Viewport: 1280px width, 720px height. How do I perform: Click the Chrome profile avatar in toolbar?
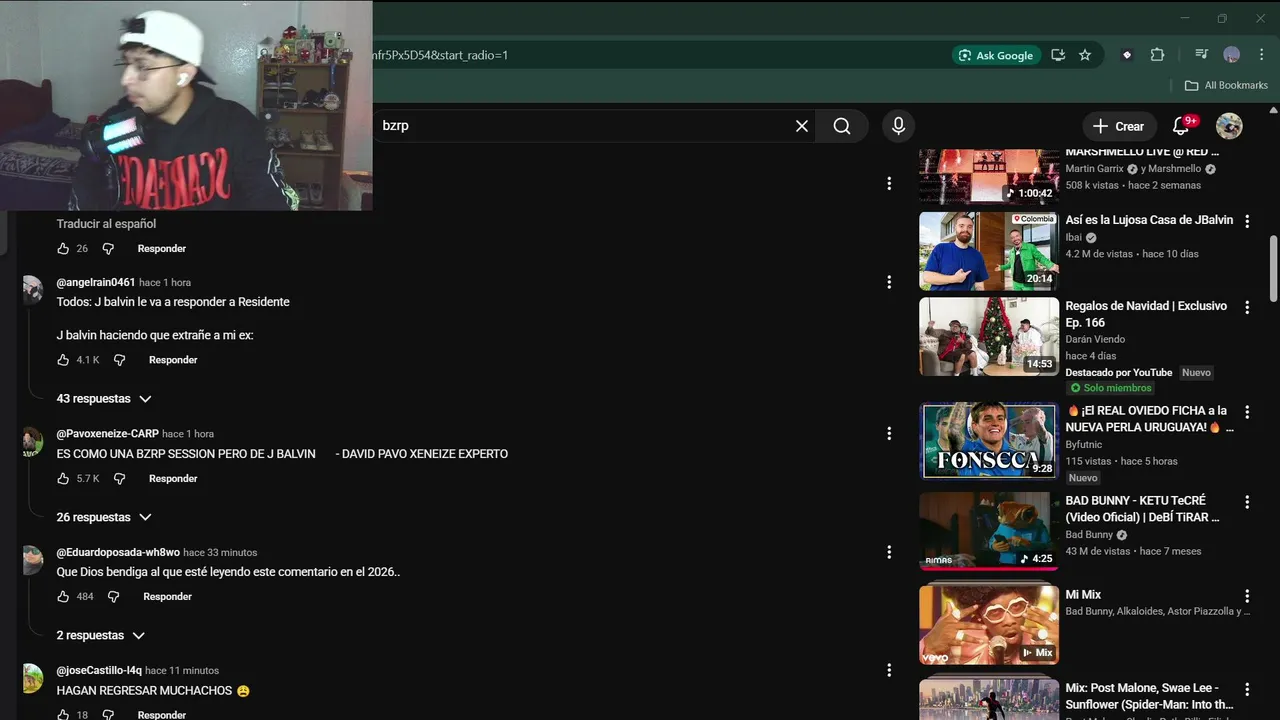(x=1232, y=55)
